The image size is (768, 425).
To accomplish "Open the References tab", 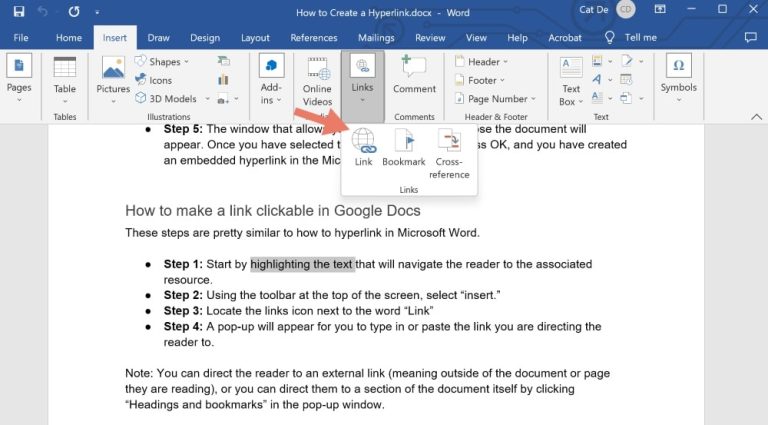I will (x=313, y=38).
